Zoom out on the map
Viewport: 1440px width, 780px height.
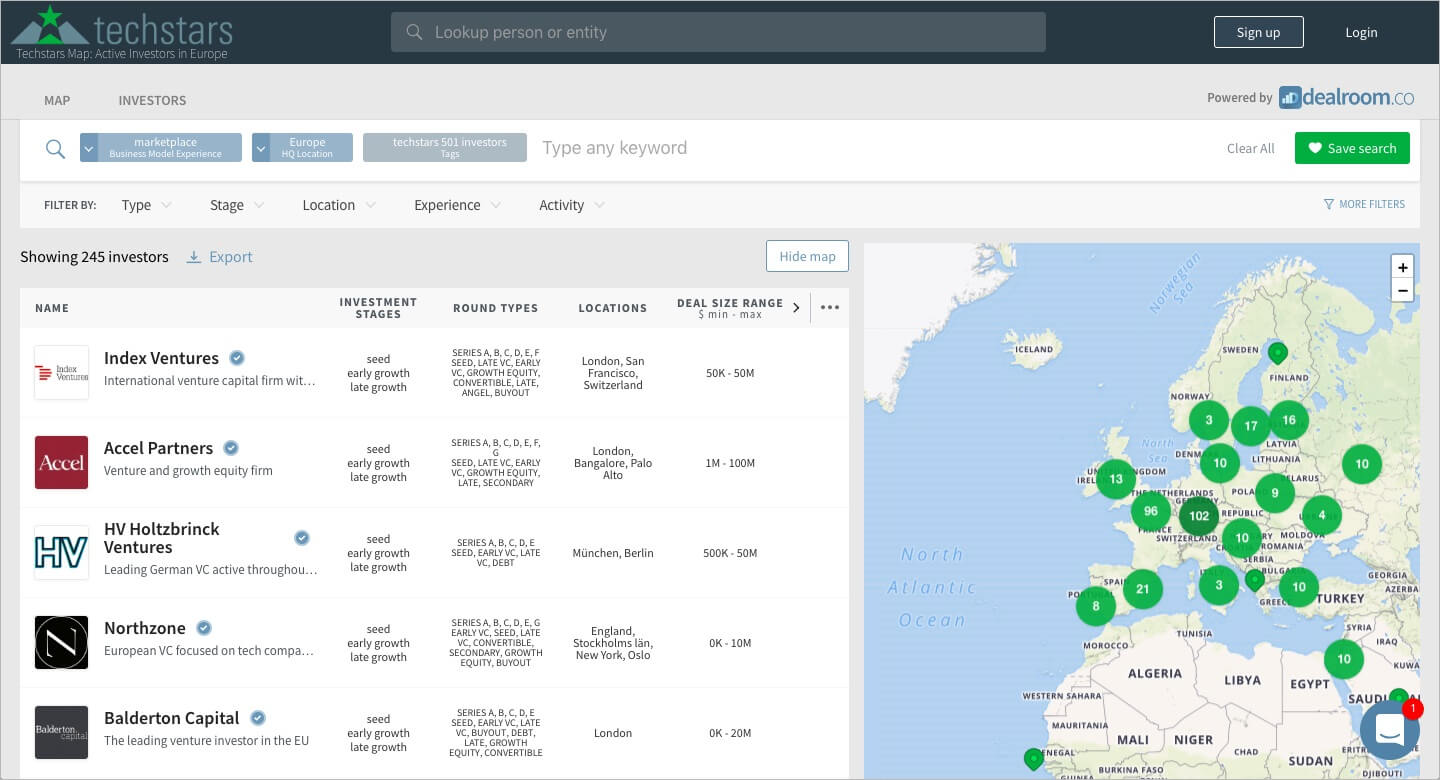(x=1402, y=291)
